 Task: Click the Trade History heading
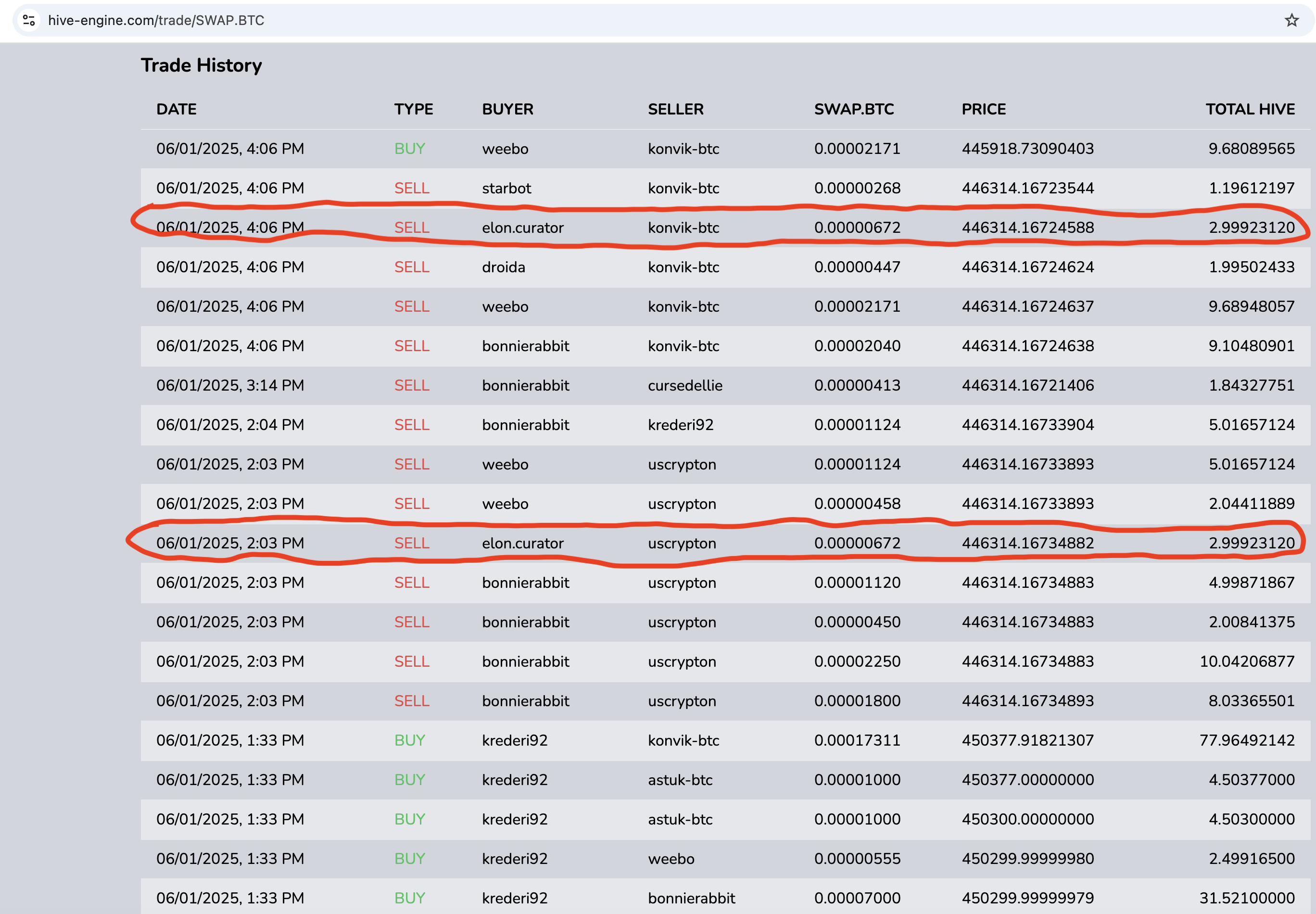click(201, 65)
